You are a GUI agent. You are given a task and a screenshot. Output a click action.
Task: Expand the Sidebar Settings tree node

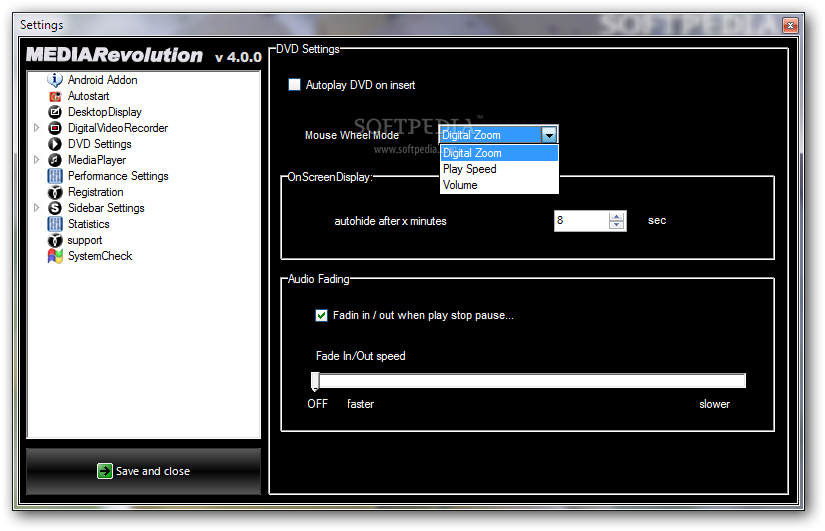pos(36,207)
